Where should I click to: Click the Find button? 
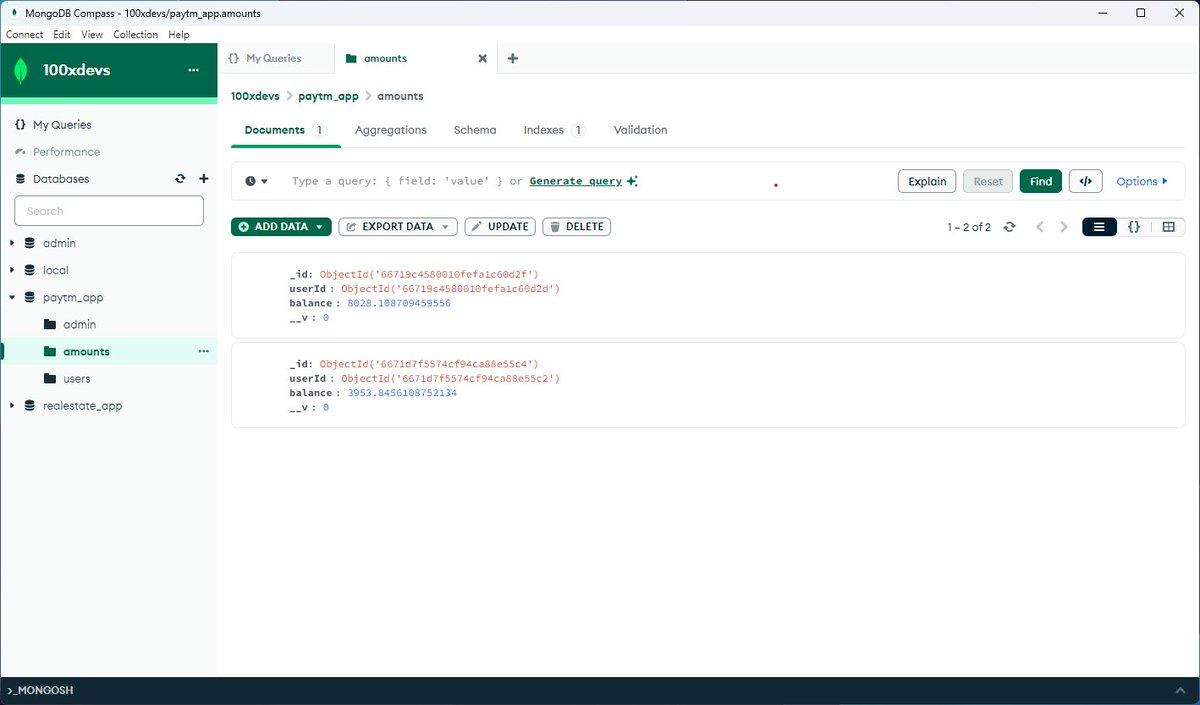[1041, 181]
